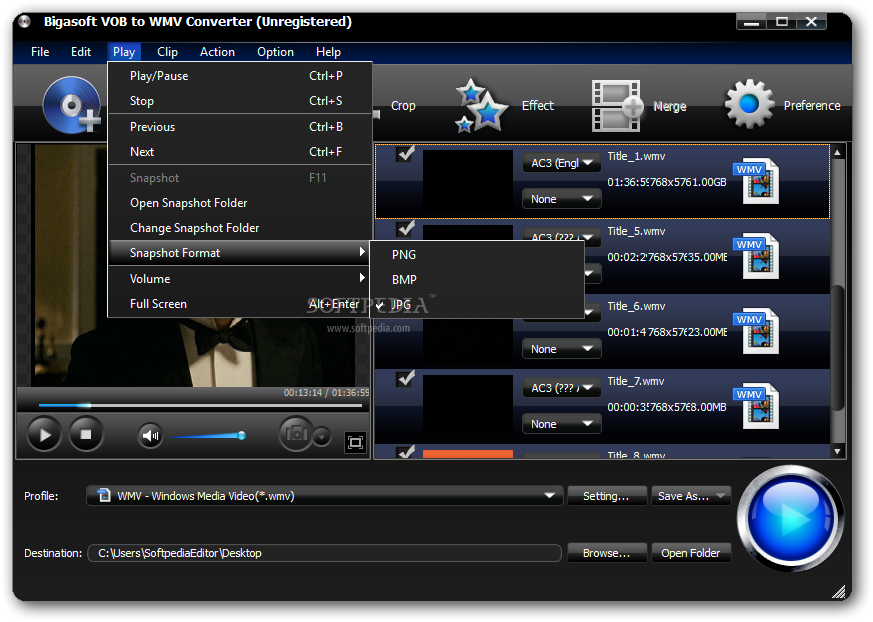Click the Setting... button
Viewport: 873px width, 622px height.
[x=606, y=496]
